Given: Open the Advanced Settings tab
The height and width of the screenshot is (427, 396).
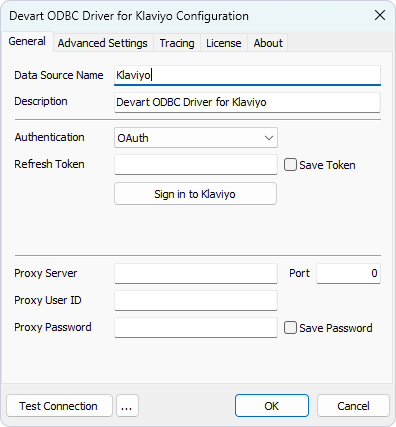Looking at the screenshot, I should pyautogui.click(x=103, y=43).
